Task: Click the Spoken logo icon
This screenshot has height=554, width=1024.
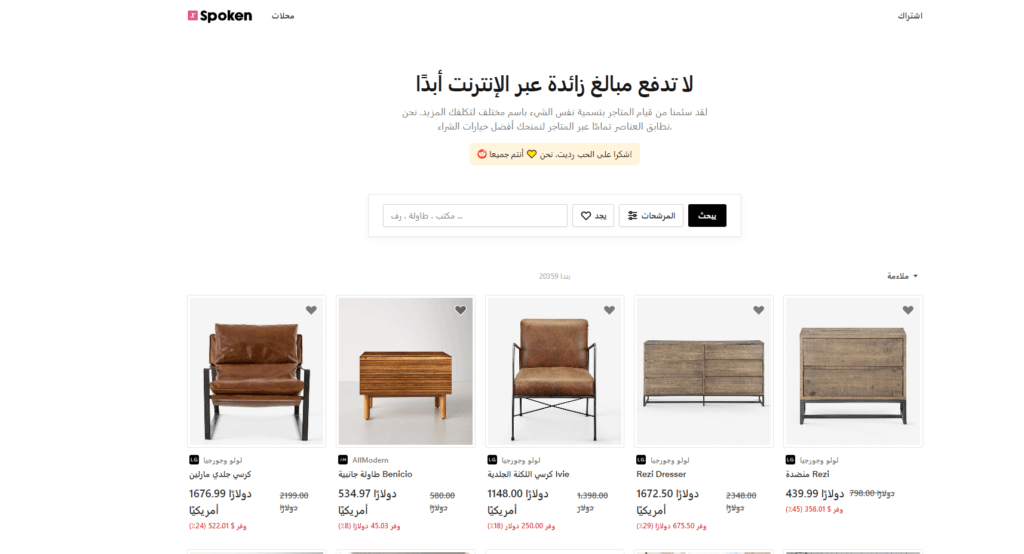Action: pos(193,16)
